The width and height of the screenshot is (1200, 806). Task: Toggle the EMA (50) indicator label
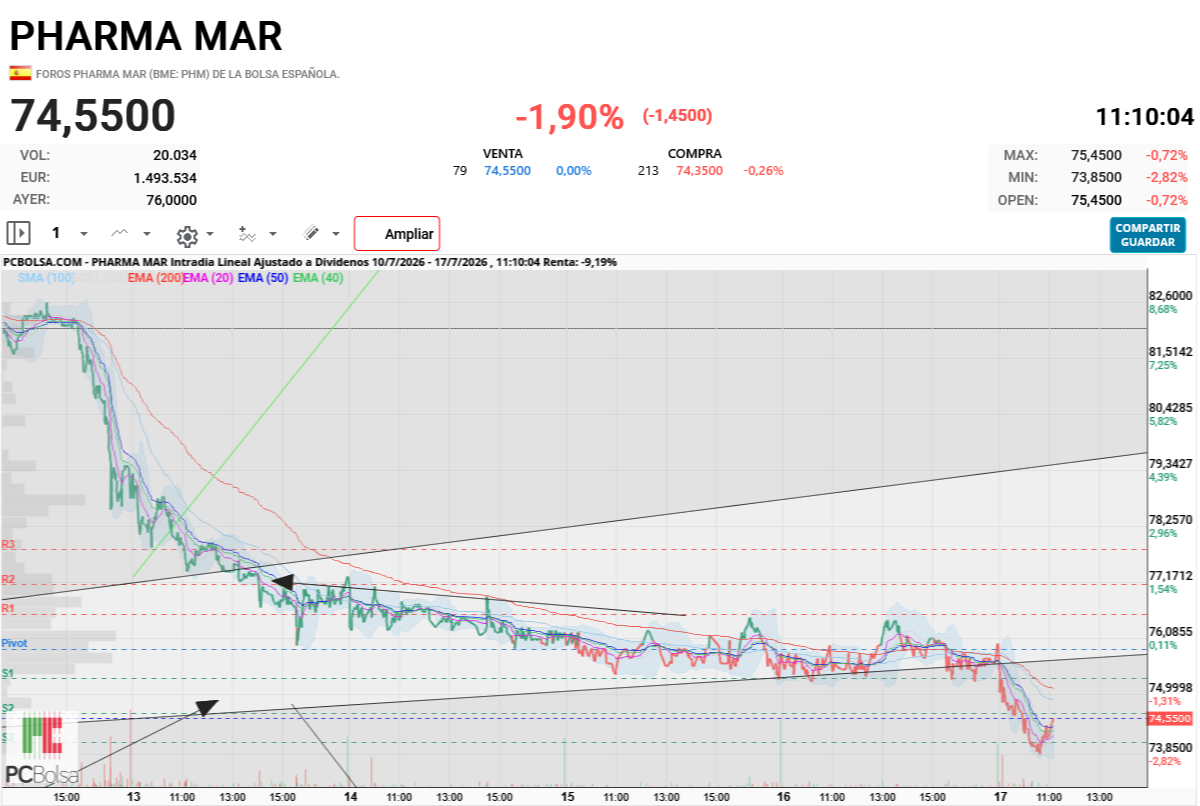click(263, 278)
